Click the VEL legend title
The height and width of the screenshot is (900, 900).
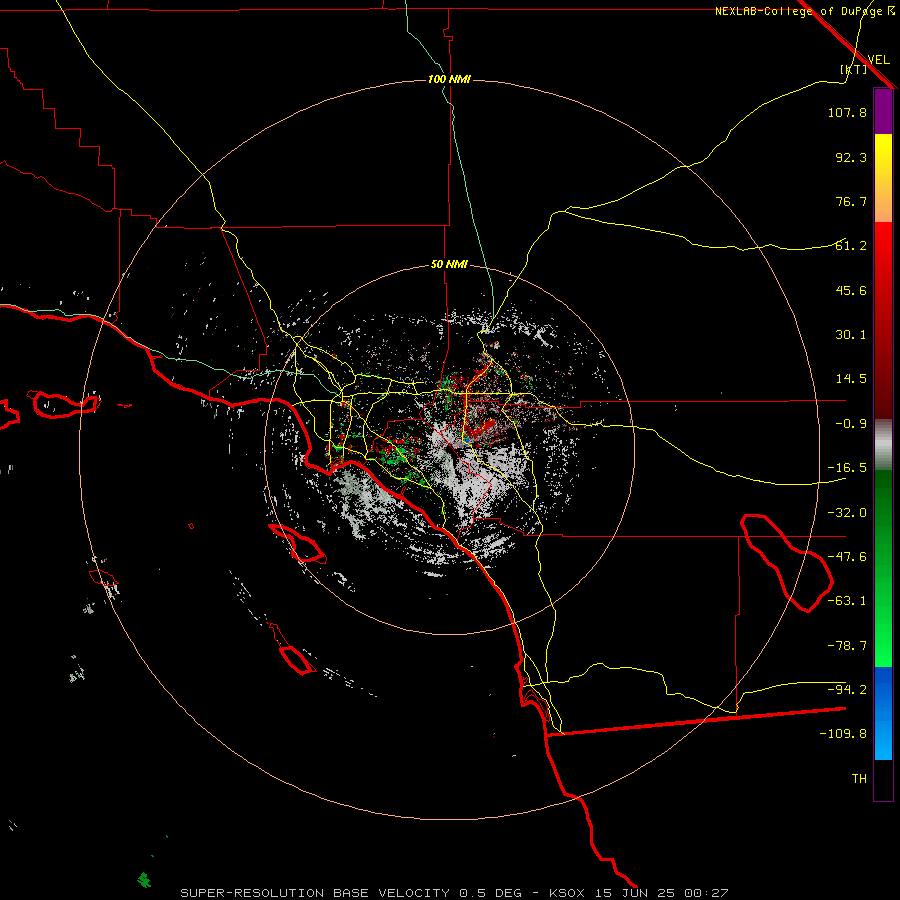tap(878, 59)
